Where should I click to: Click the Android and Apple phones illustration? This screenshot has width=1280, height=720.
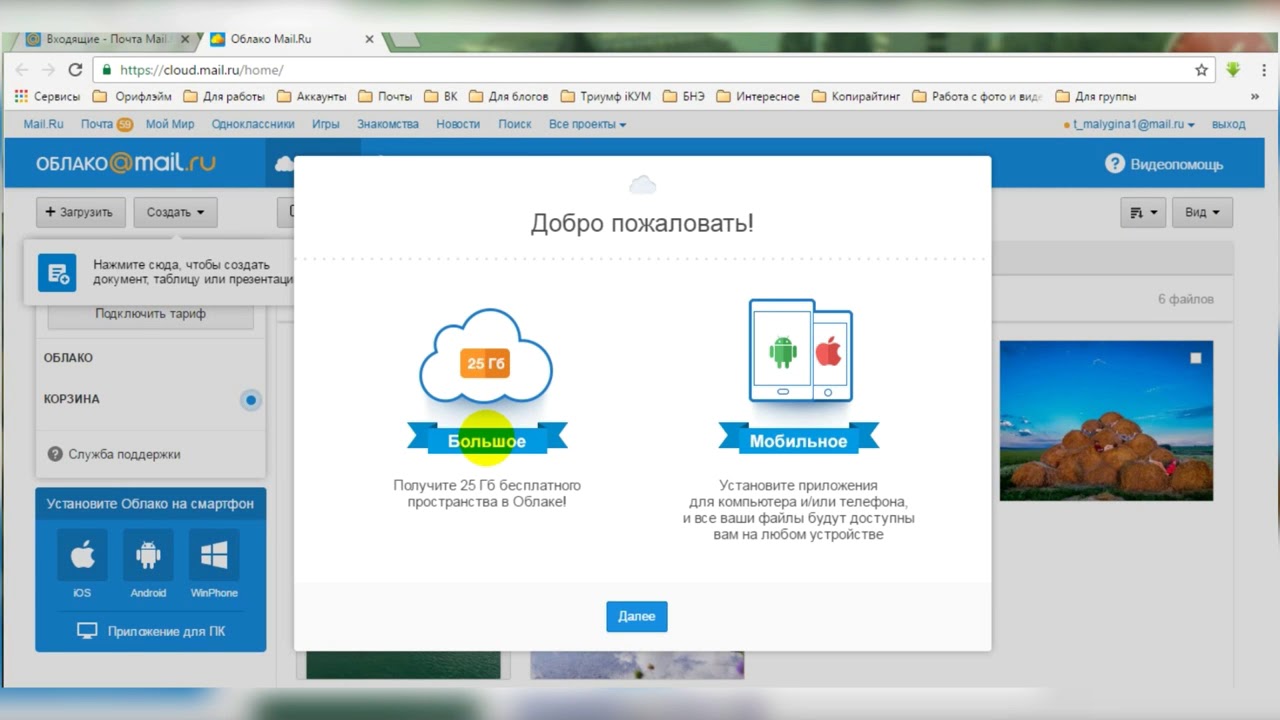tap(800, 351)
